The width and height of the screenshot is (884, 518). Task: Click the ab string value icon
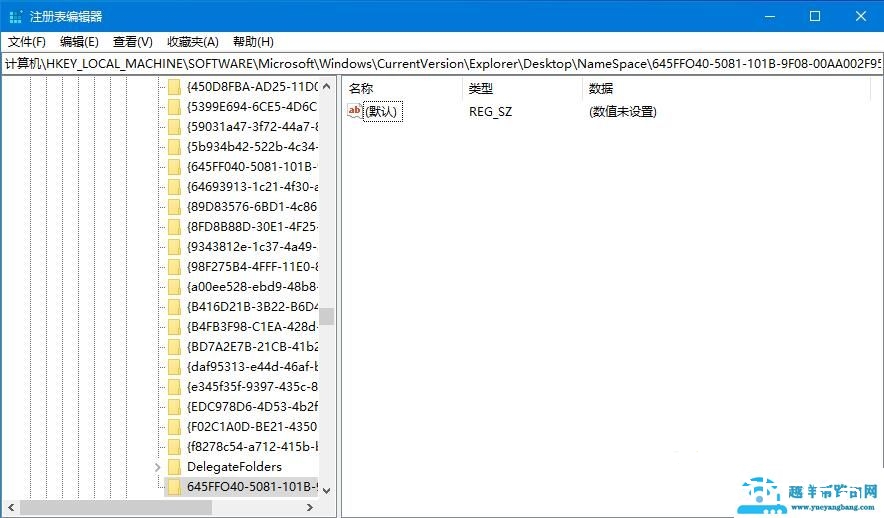coord(355,111)
